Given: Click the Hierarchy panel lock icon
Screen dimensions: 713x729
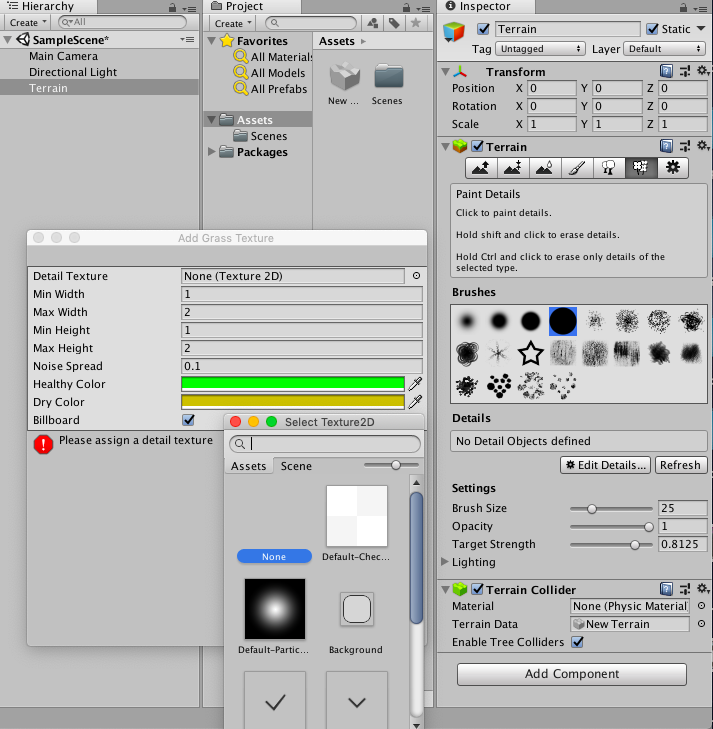Looking at the screenshot, I should click(x=172, y=7).
